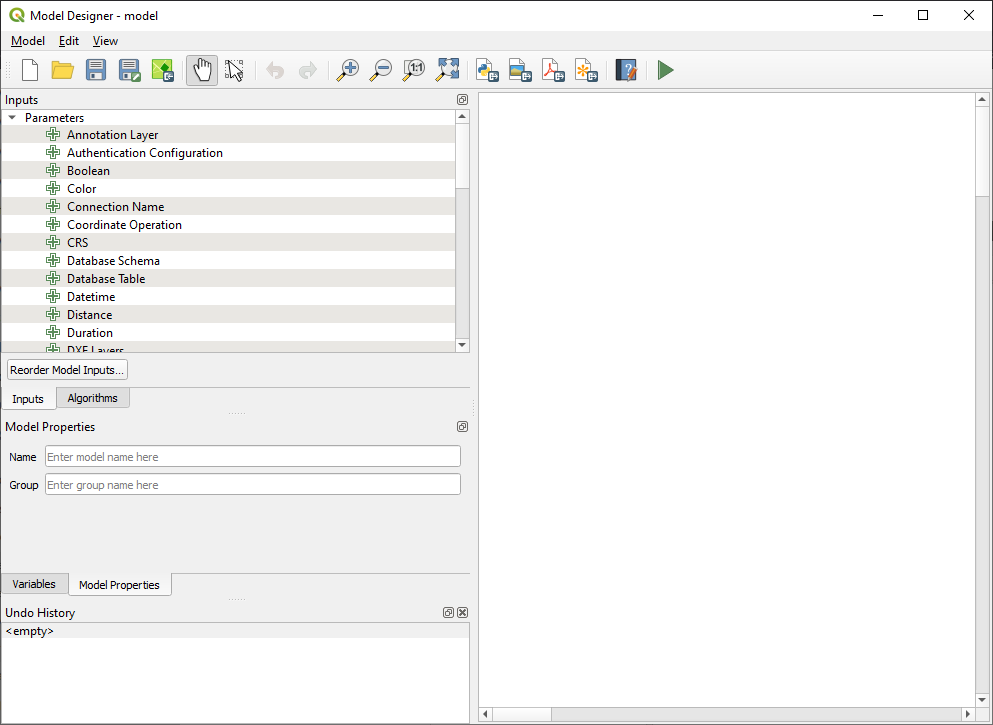Activate the Select/Move item arrow tool
The width and height of the screenshot is (993, 725).
235,70
